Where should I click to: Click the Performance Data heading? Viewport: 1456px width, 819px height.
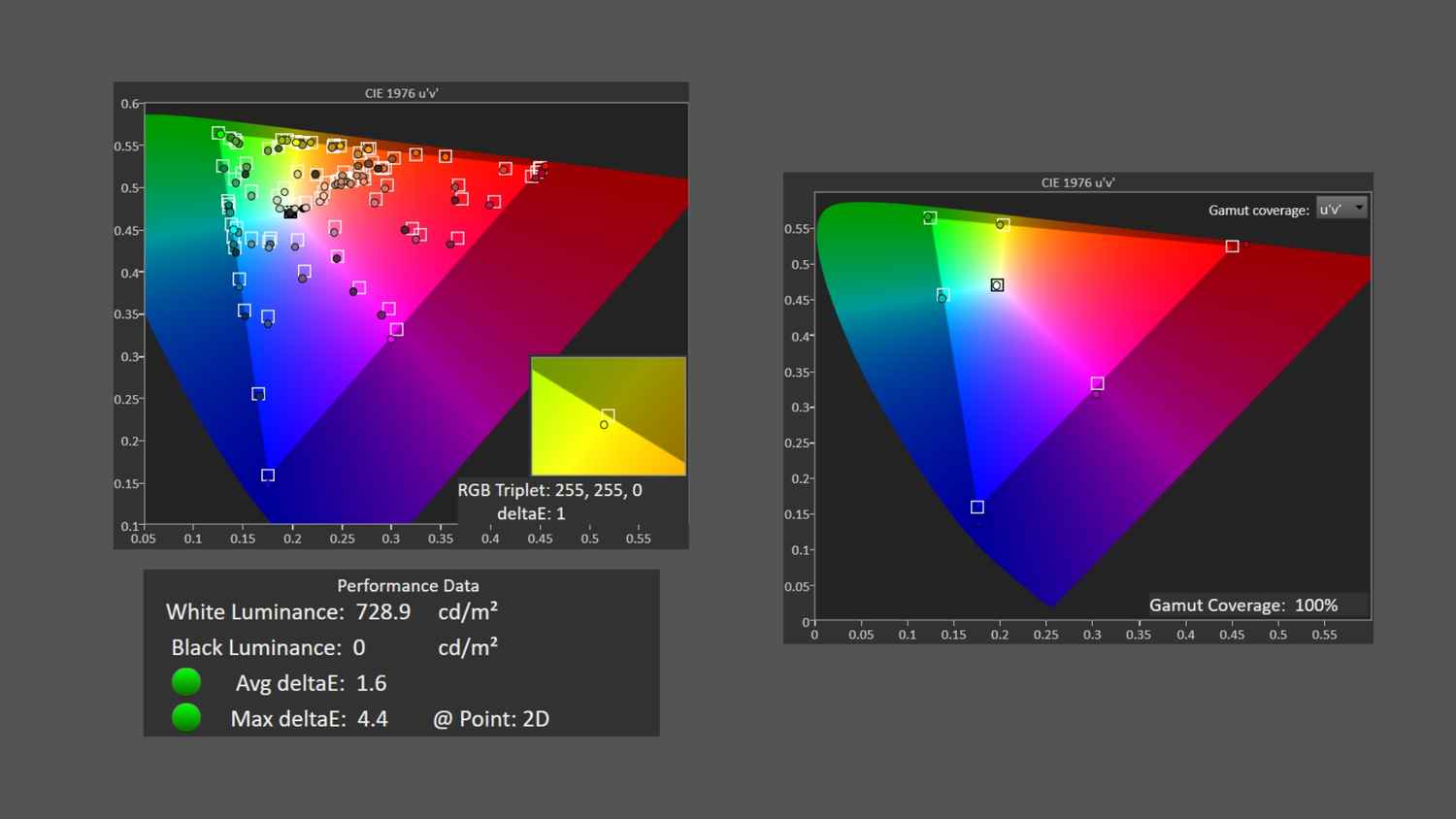click(408, 585)
